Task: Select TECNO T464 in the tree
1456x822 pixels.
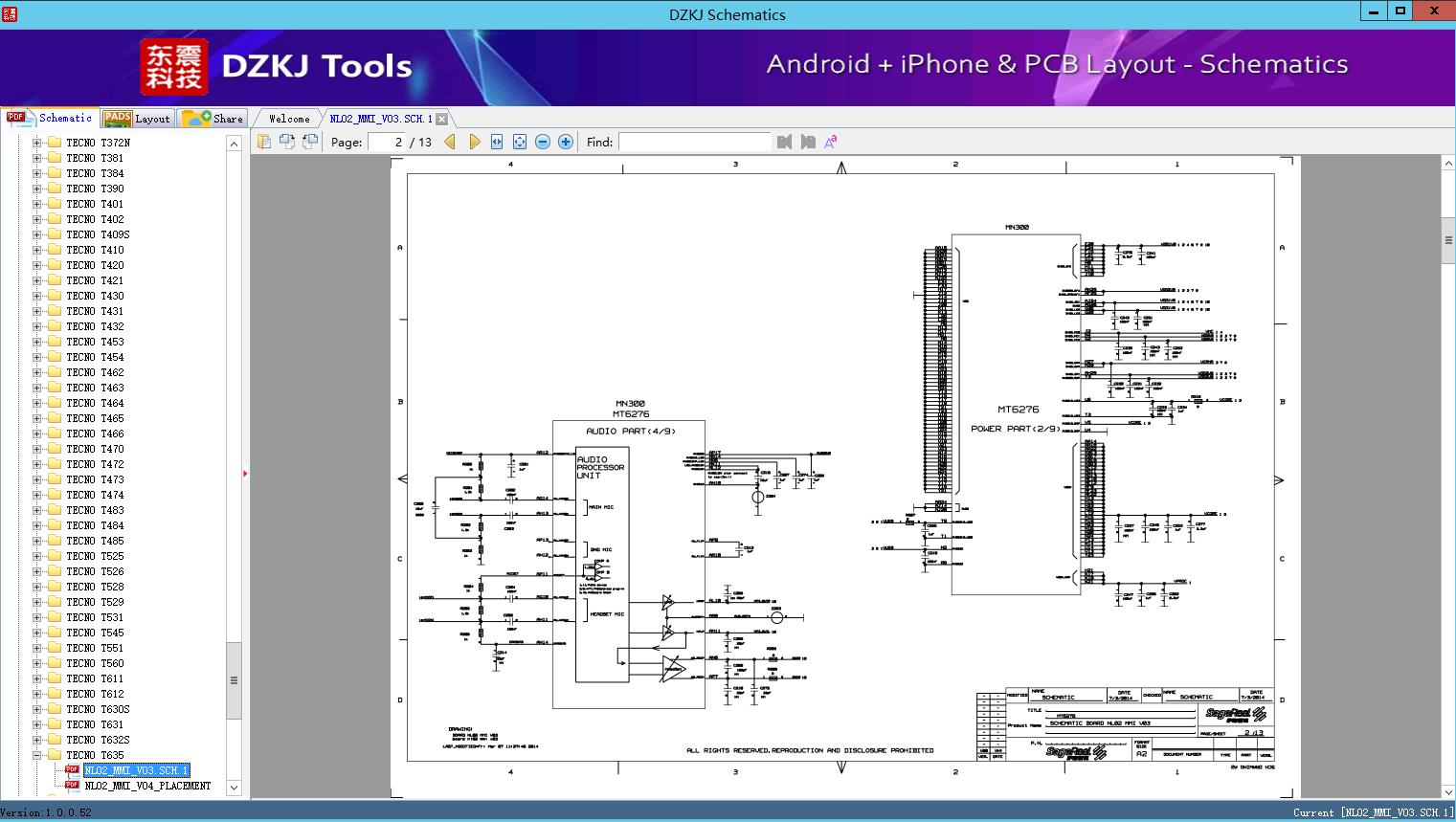Action: tap(95, 403)
